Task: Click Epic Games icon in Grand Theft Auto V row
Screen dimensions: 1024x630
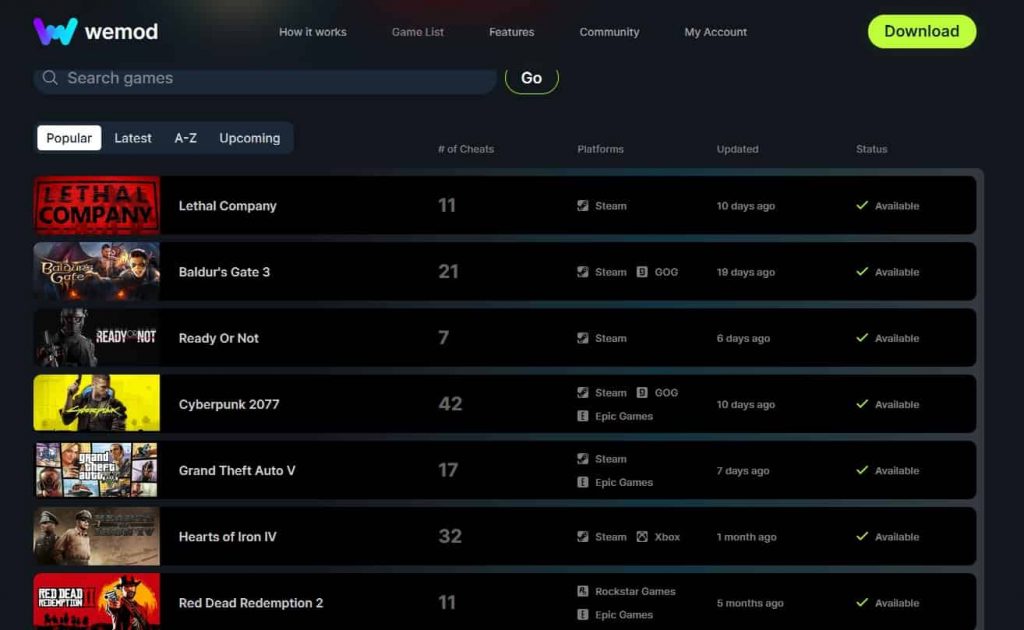Action: 583,482
